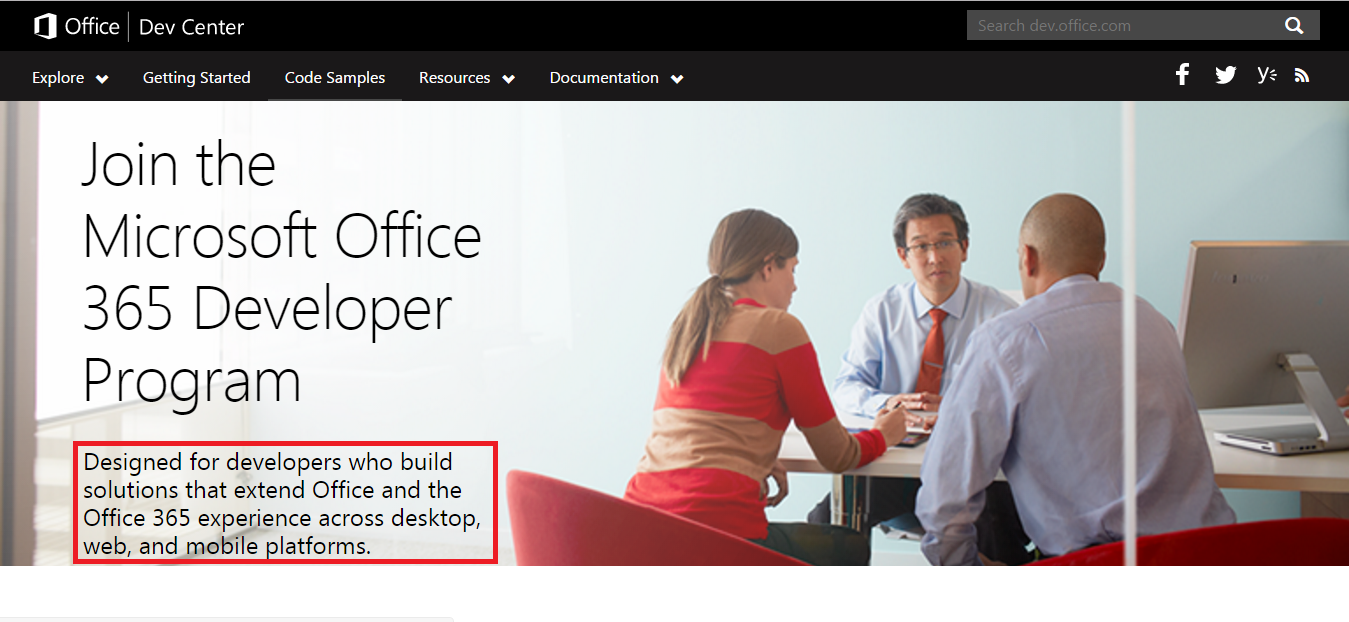1349x622 pixels.
Task: Open the Getting Started page
Action: 197,77
